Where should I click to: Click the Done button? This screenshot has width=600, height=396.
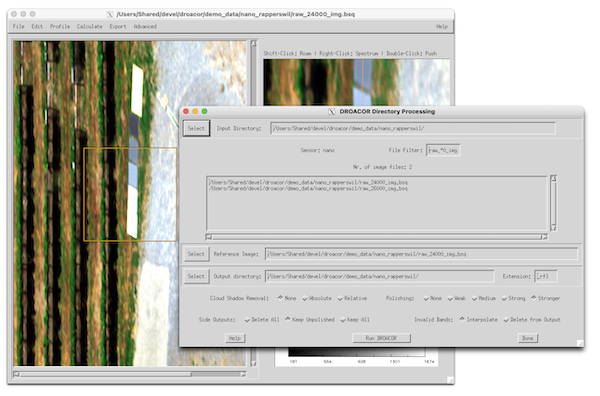[x=528, y=338]
